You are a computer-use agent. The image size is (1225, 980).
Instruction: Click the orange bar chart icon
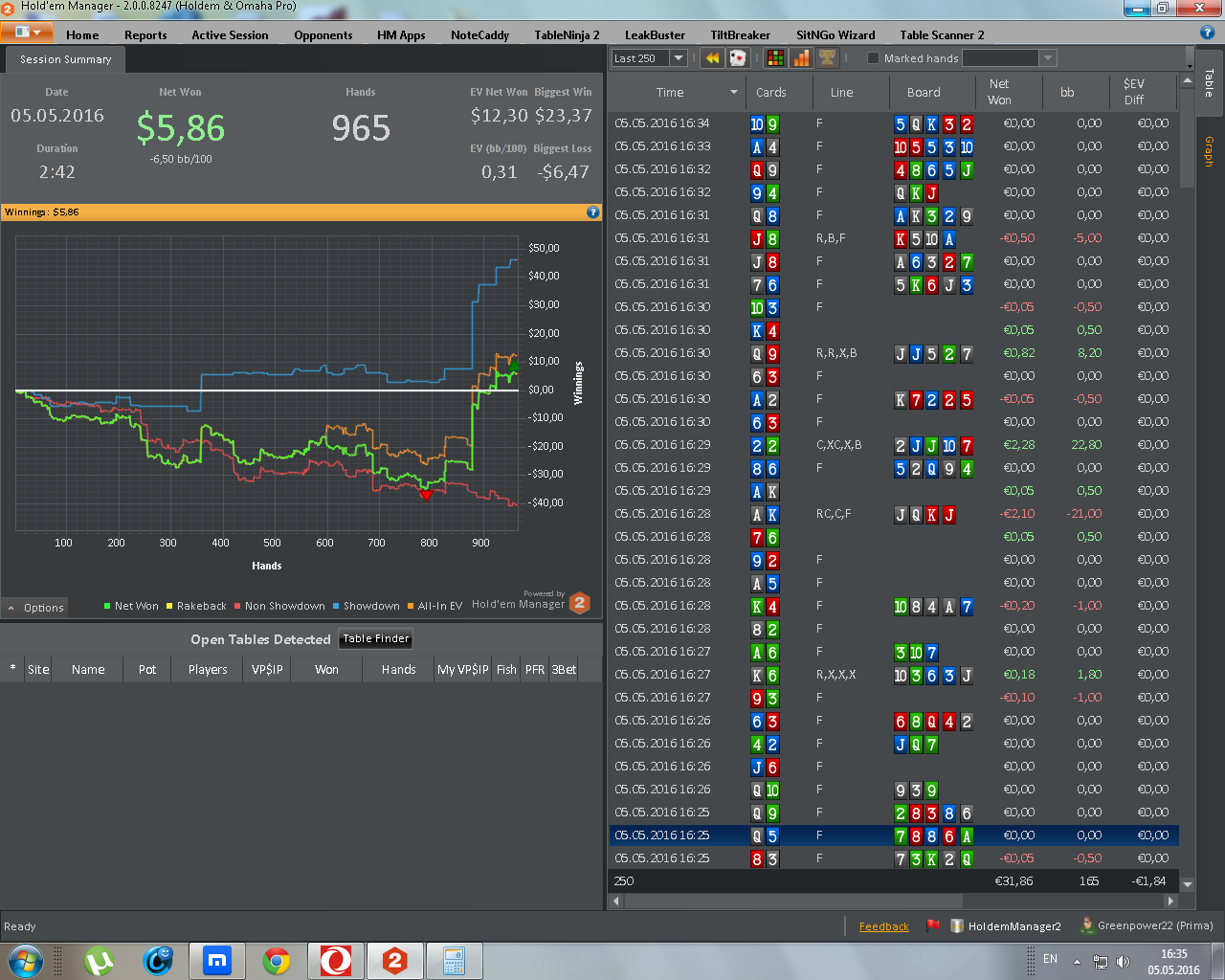click(x=801, y=58)
